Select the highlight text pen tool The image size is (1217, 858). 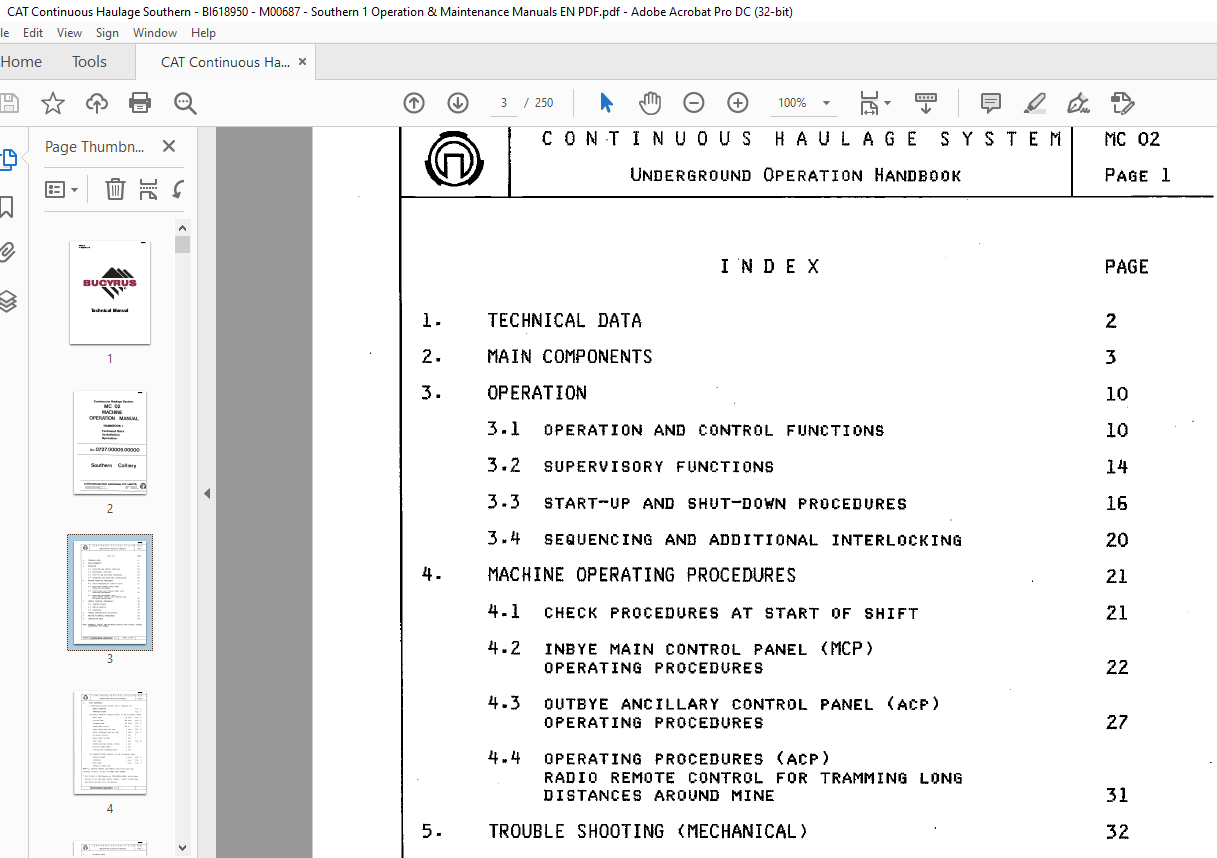point(1035,103)
